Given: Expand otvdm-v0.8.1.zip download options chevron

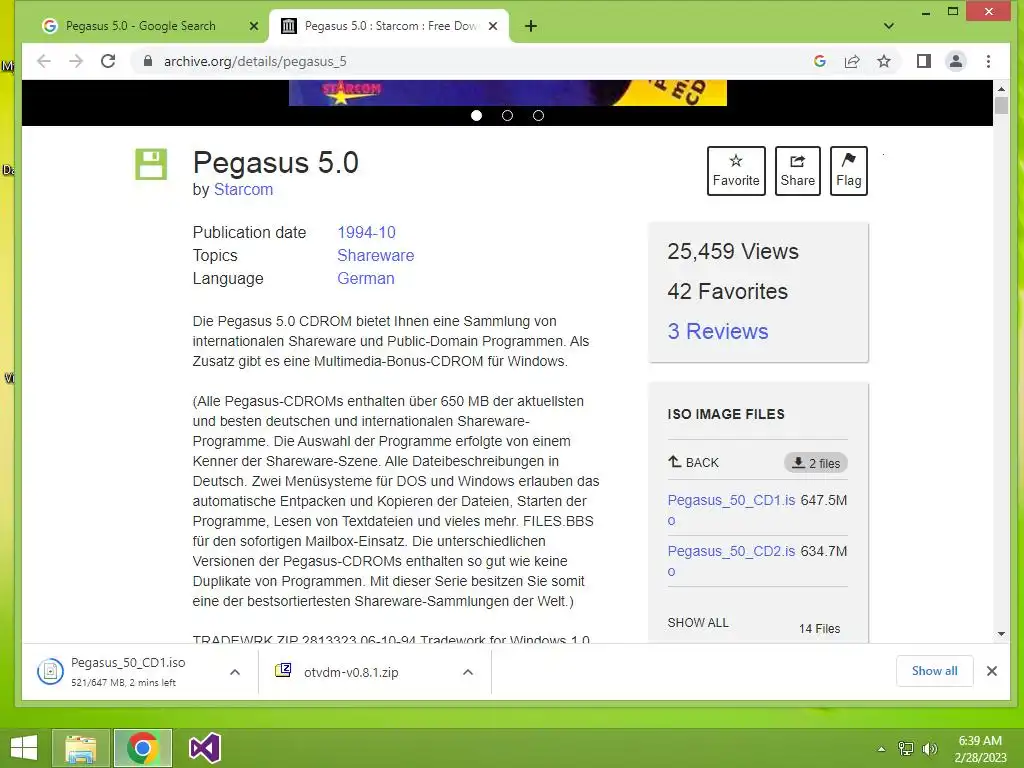Looking at the screenshot, I should click(468, 672).
